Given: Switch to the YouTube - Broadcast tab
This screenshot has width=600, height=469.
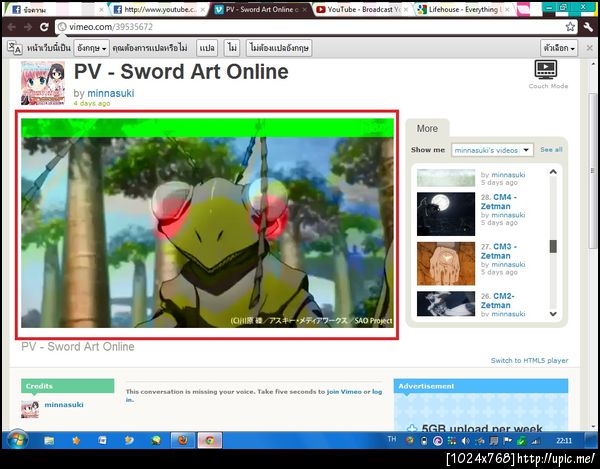Looking at the screenshot, I should tap(362, 10).
